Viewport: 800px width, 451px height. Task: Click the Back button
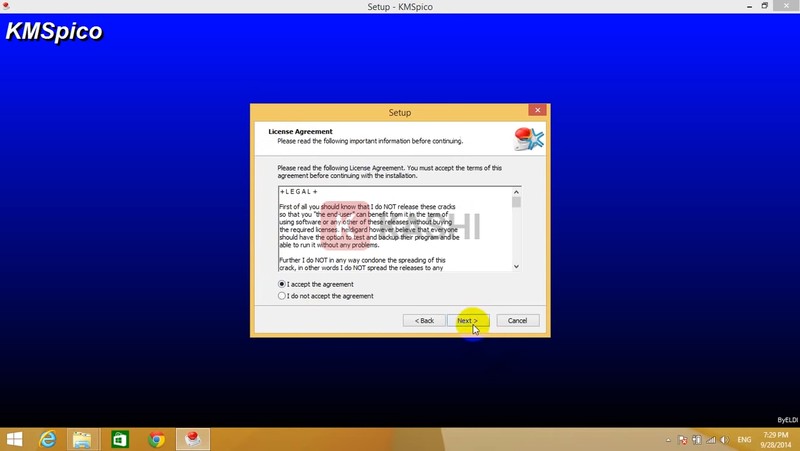(424, 320)
